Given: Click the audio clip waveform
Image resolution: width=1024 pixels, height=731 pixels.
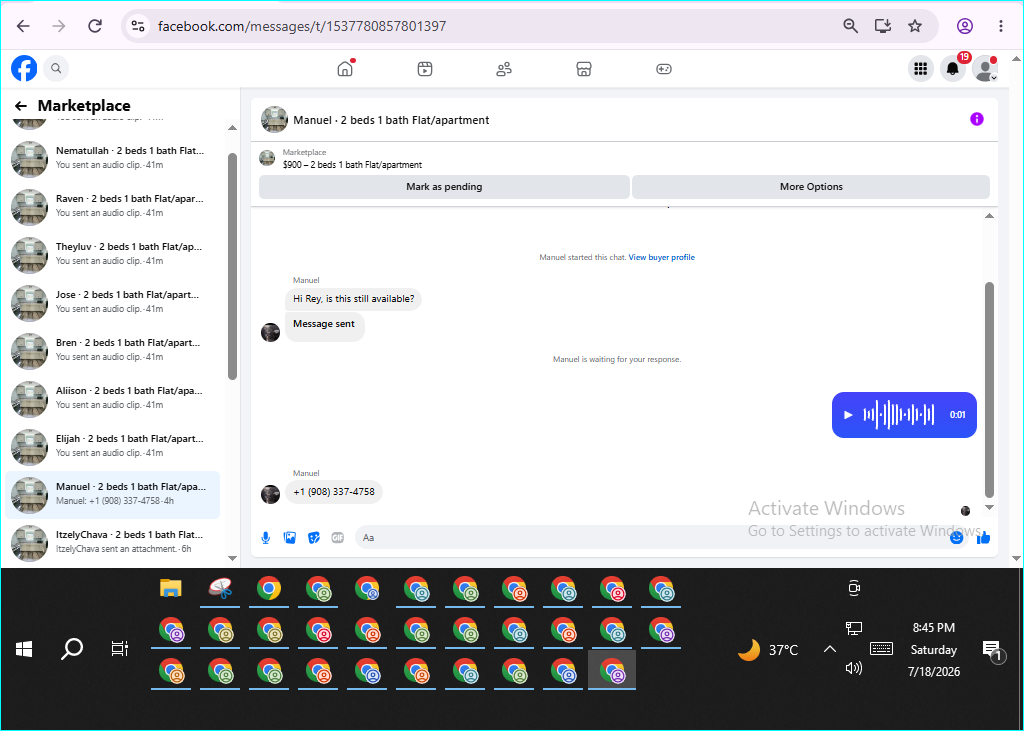Looking at the screenshot, I should pyautogui.click(x=899, y=415).
